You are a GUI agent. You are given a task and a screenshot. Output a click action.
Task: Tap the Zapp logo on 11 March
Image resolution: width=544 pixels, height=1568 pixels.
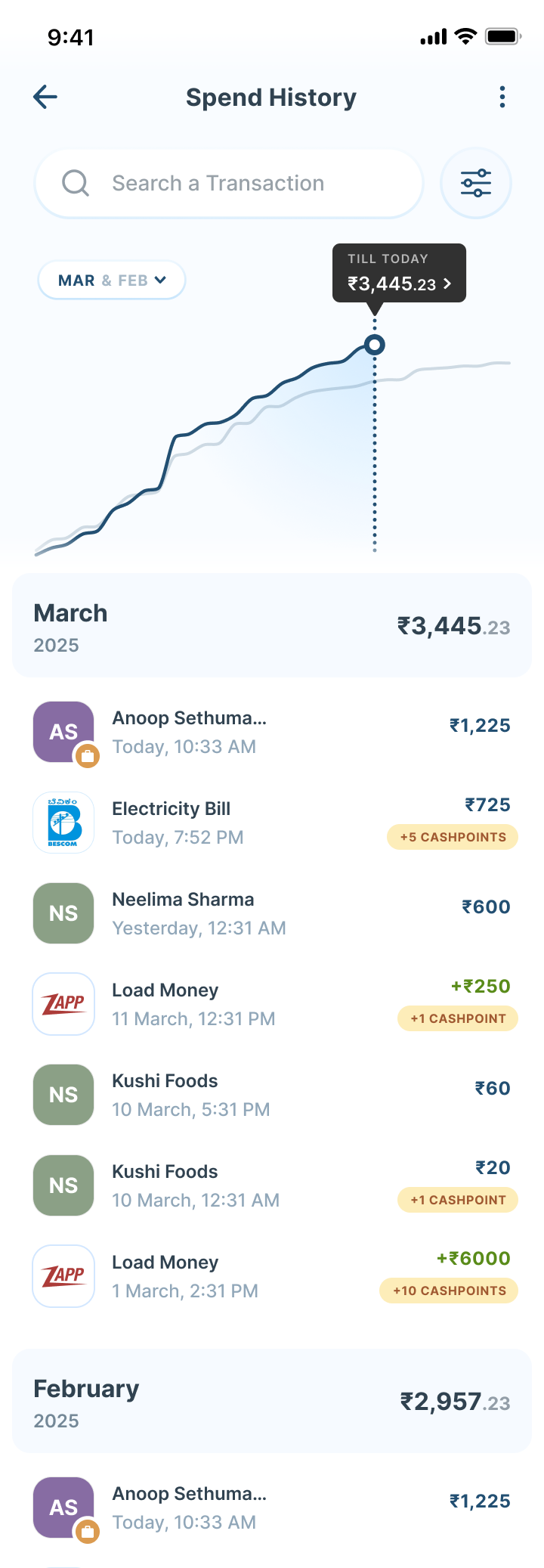(63, 1004)
